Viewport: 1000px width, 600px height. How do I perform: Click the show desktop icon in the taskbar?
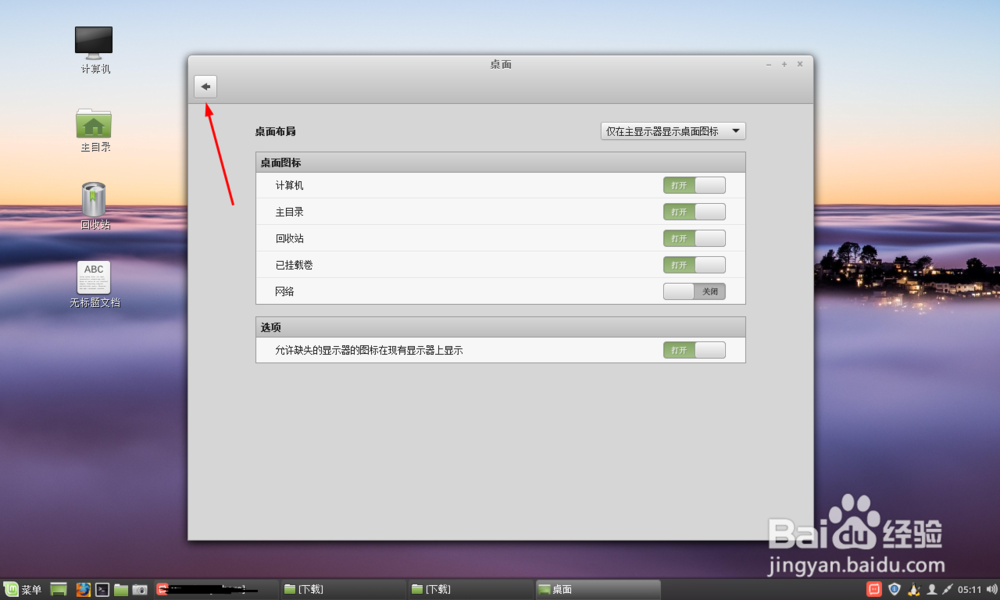click(57, 589)
